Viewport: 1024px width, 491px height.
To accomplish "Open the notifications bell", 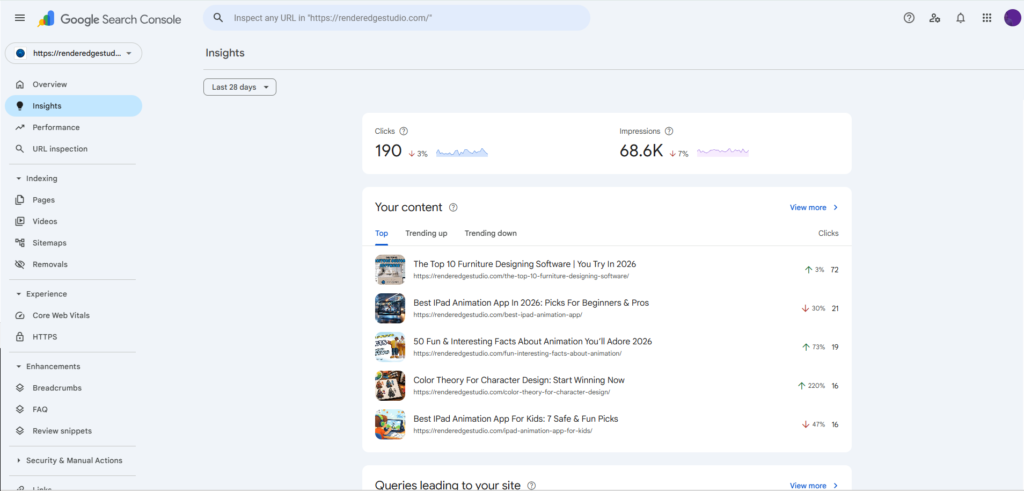I will point(961,18).
